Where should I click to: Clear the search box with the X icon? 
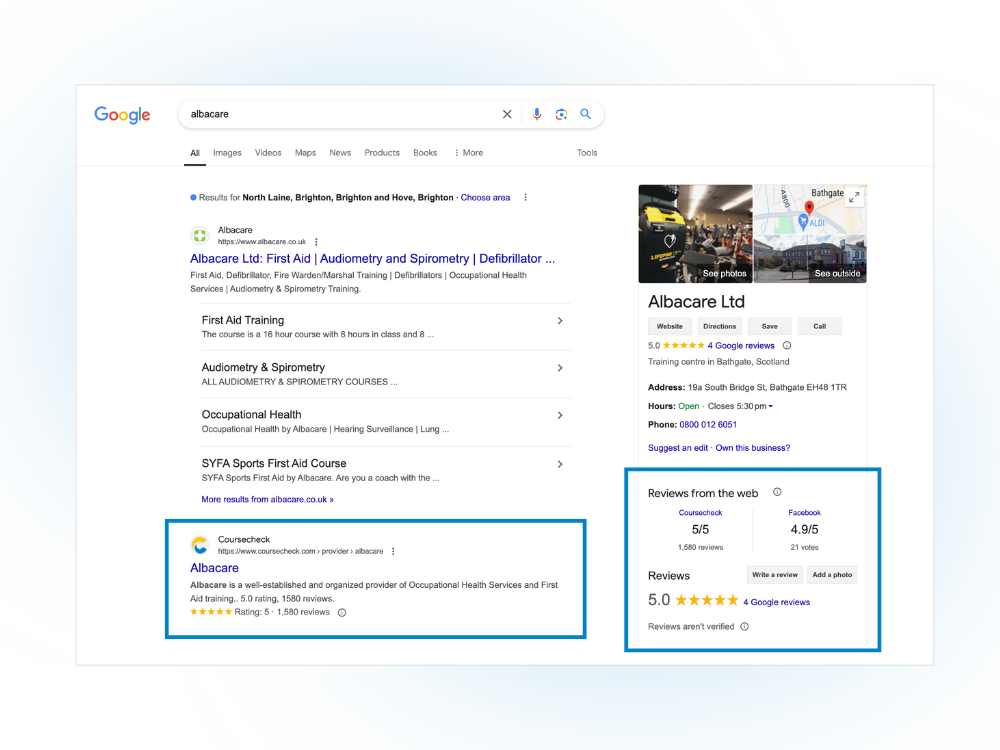point(507,114)
